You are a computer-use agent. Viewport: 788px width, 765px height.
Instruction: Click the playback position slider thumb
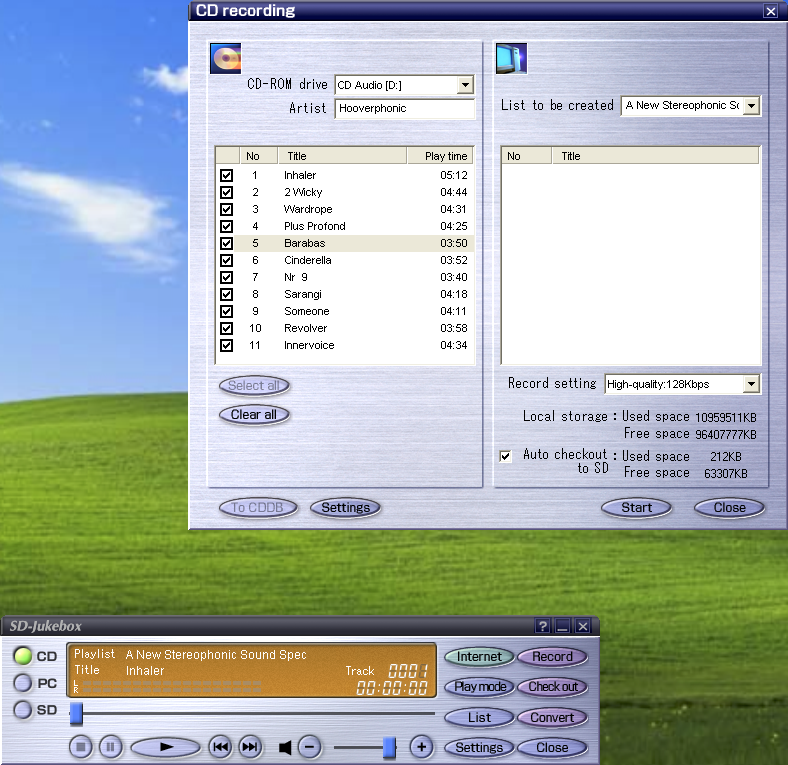click(x=76, y=713)
